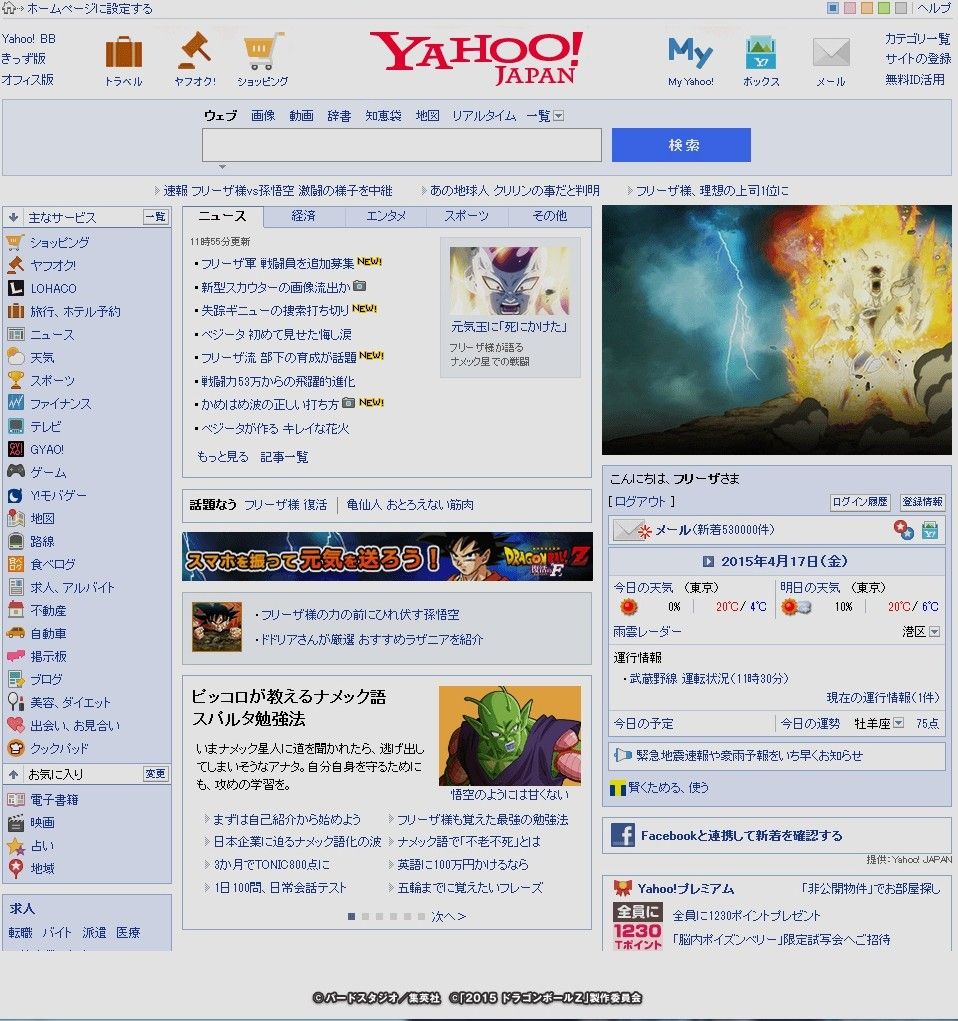This screenshot has width=958, height=1021.
Task: Open 武蔵野線 運転状況 link
Action: [x=709, y=678]
